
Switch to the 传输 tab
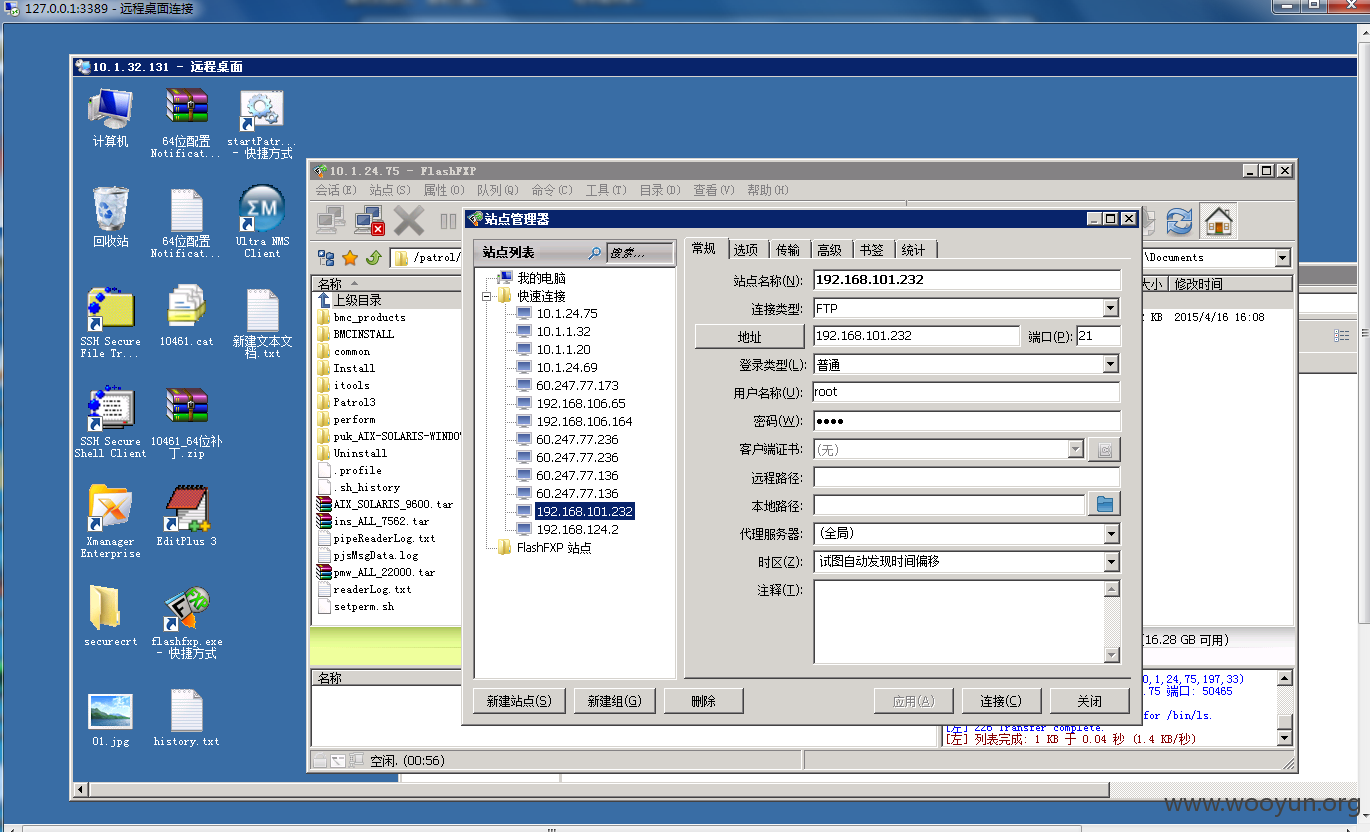(x=788, y=249)
